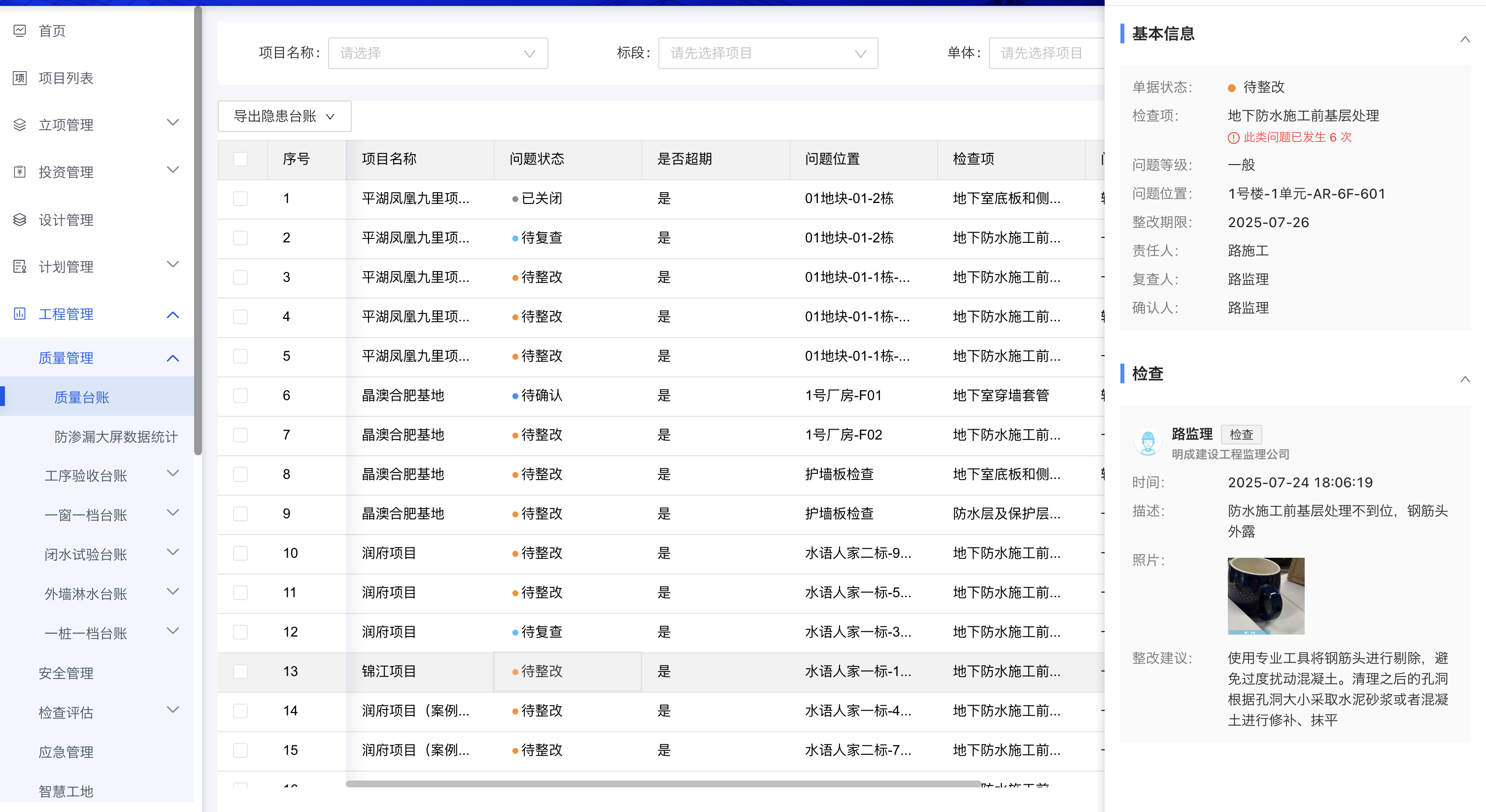Open the inspection photo thumbnail

tap(1266, 596)
